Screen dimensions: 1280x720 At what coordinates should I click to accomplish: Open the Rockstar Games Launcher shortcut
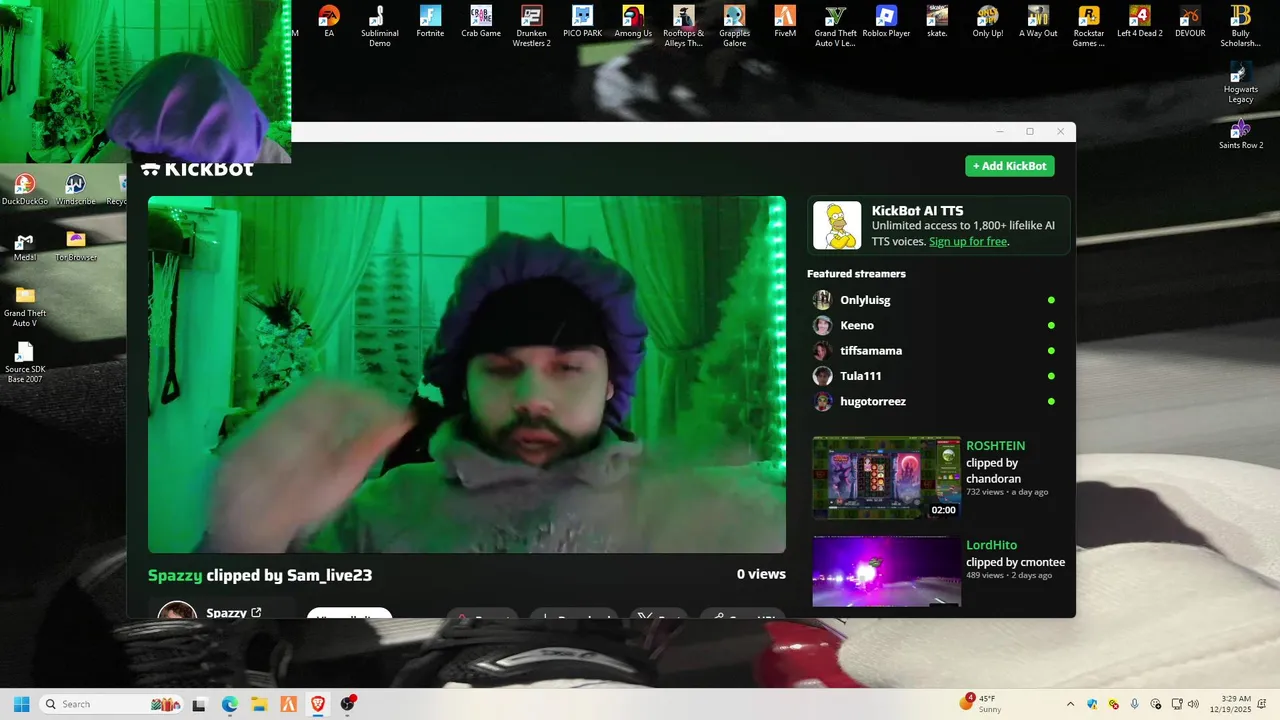click(1089, 26)
